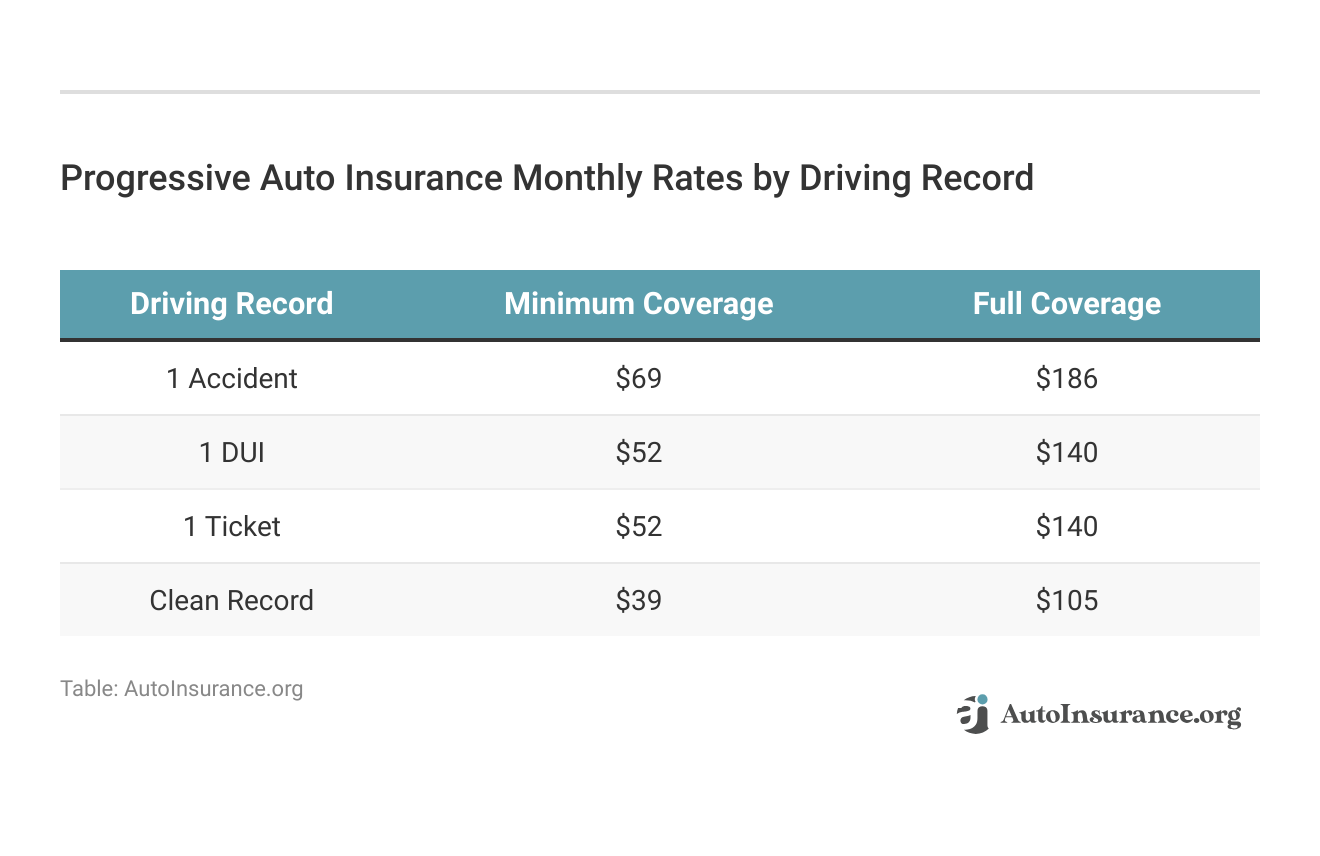
Task: Click the 1 Accident row label
Action: click(231, 379)
